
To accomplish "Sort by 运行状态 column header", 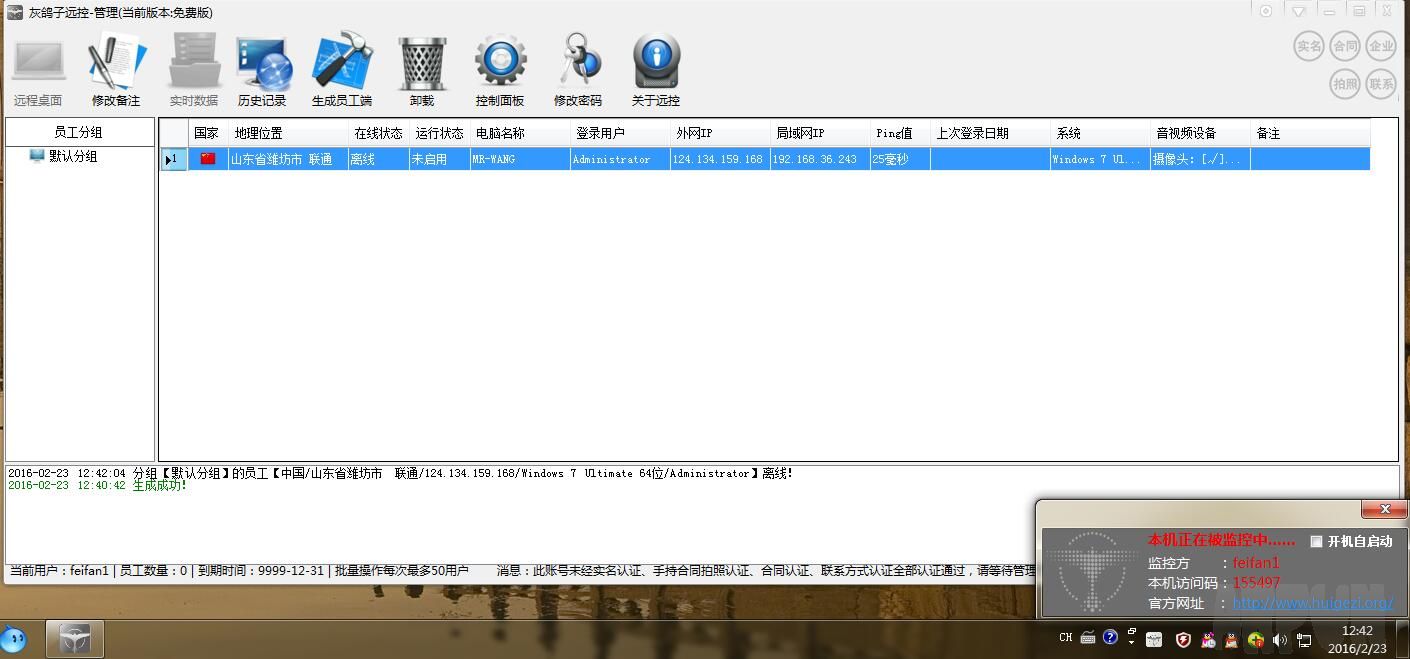I will 439,133.
